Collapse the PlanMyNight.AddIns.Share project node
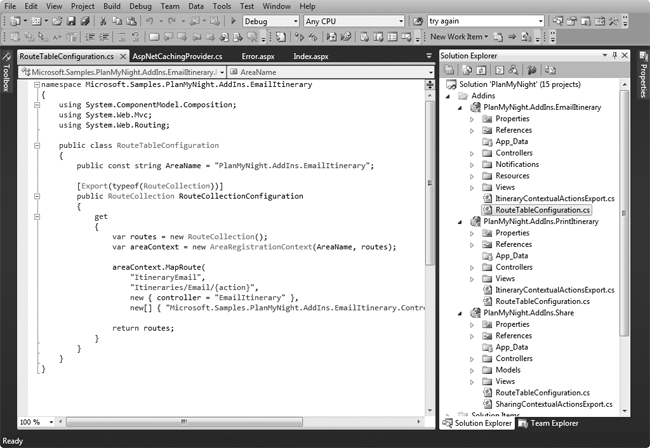The image size is (650, 448). tap(460, 313)
